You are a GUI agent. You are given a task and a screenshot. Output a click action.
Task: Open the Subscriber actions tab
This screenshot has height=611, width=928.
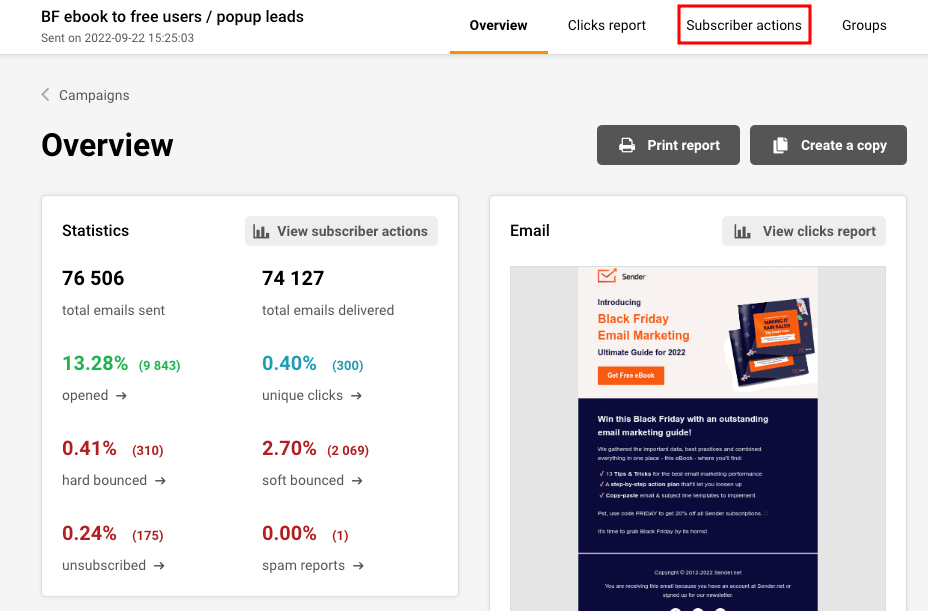(744, 25)
